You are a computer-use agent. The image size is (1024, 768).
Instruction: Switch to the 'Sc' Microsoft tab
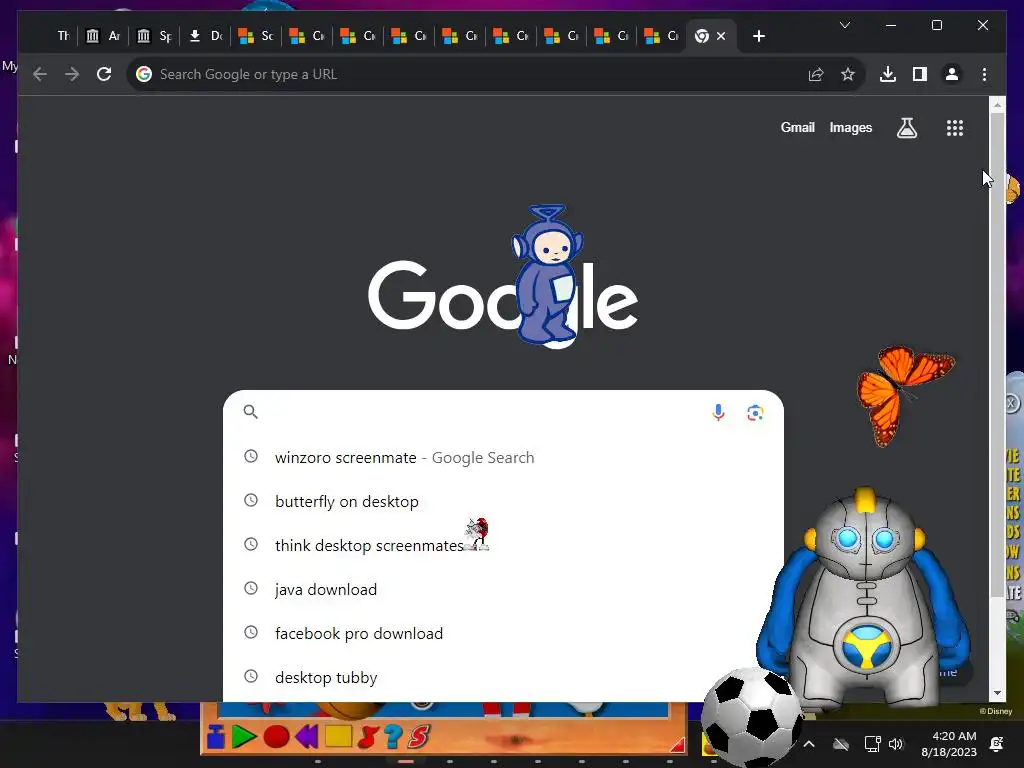[x=256, y=36]
